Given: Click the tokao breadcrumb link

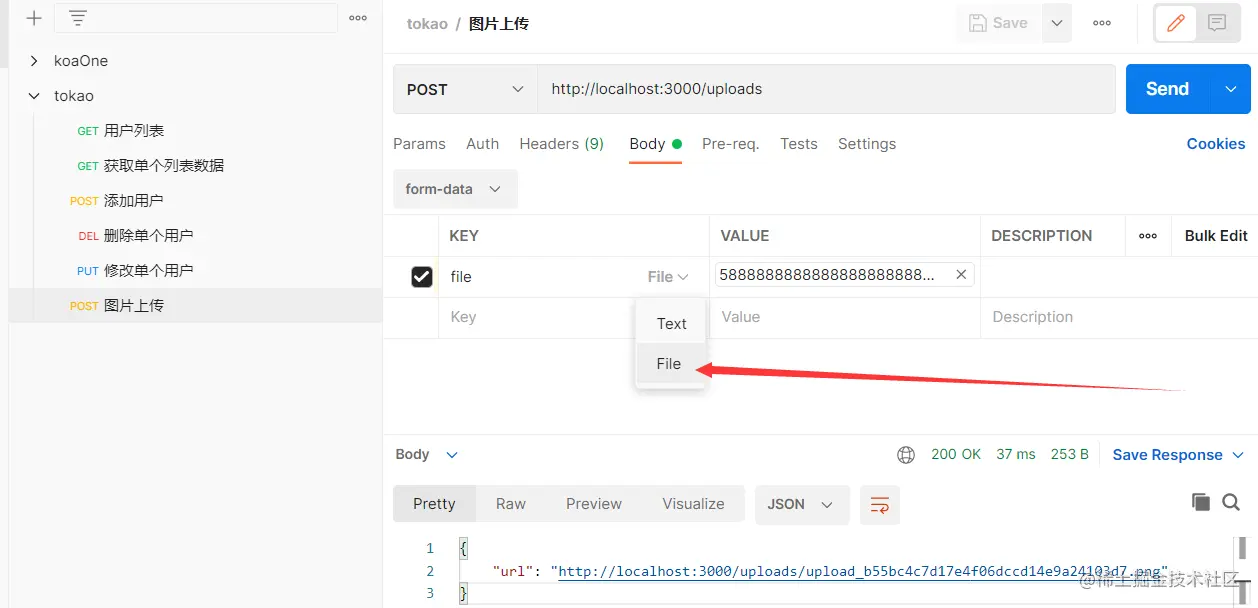Looking at the screenshot, I should [427, 23].
